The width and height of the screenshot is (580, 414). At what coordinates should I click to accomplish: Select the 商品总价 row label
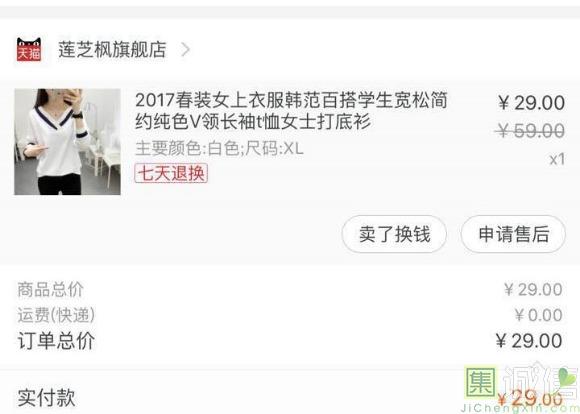pyautogui.click(x=51, y=289)
